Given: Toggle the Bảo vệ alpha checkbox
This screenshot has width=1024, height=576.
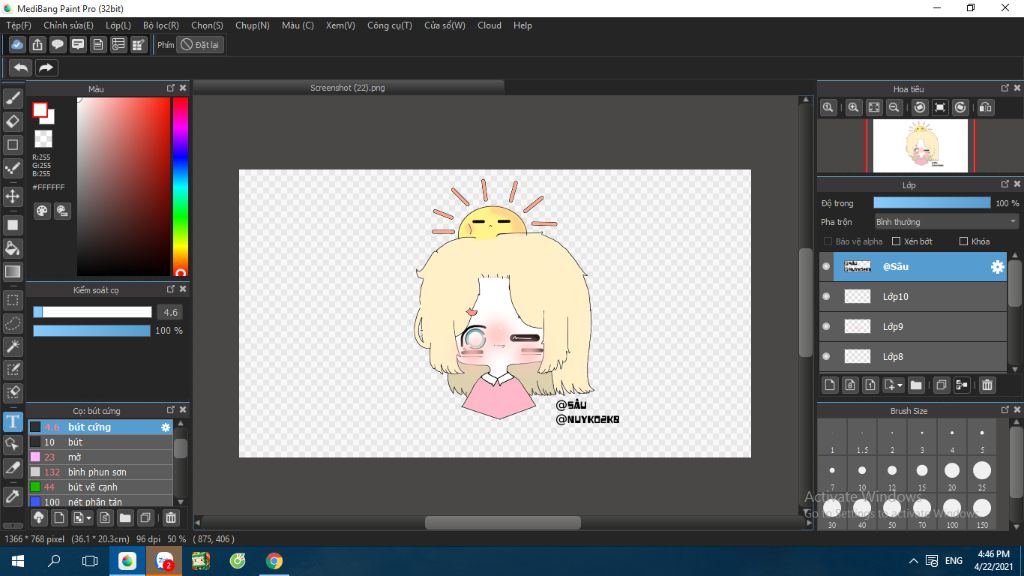Looking at the screenshot, I should point(828,242).
